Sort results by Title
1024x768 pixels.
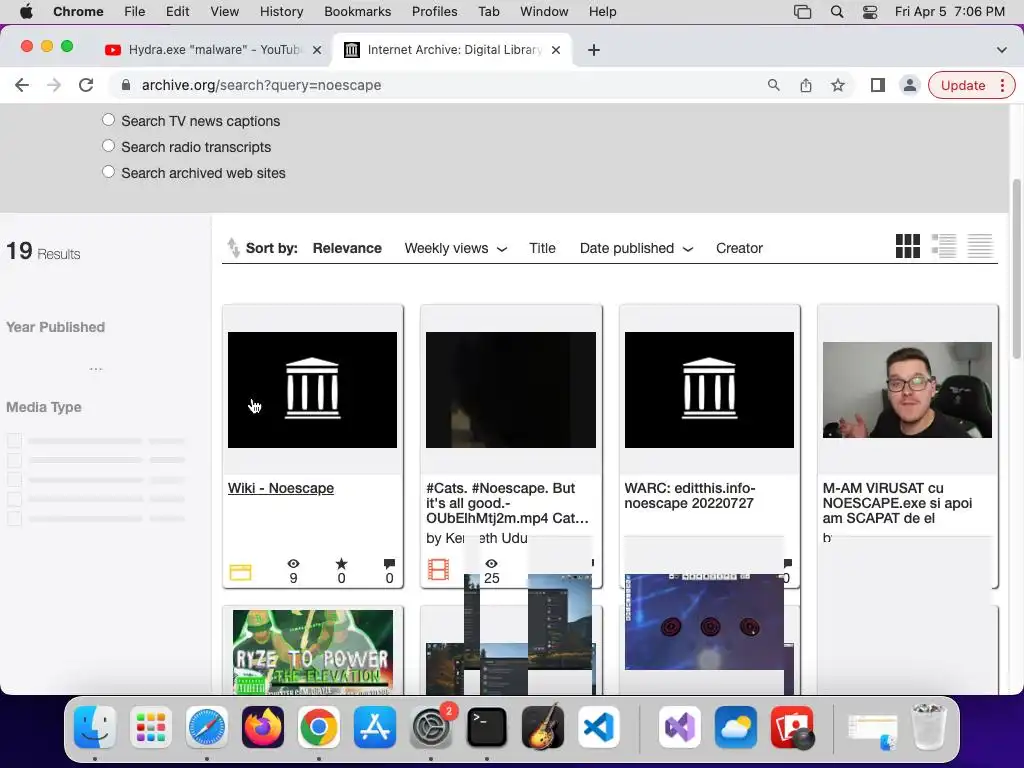(x=542, y=248)
